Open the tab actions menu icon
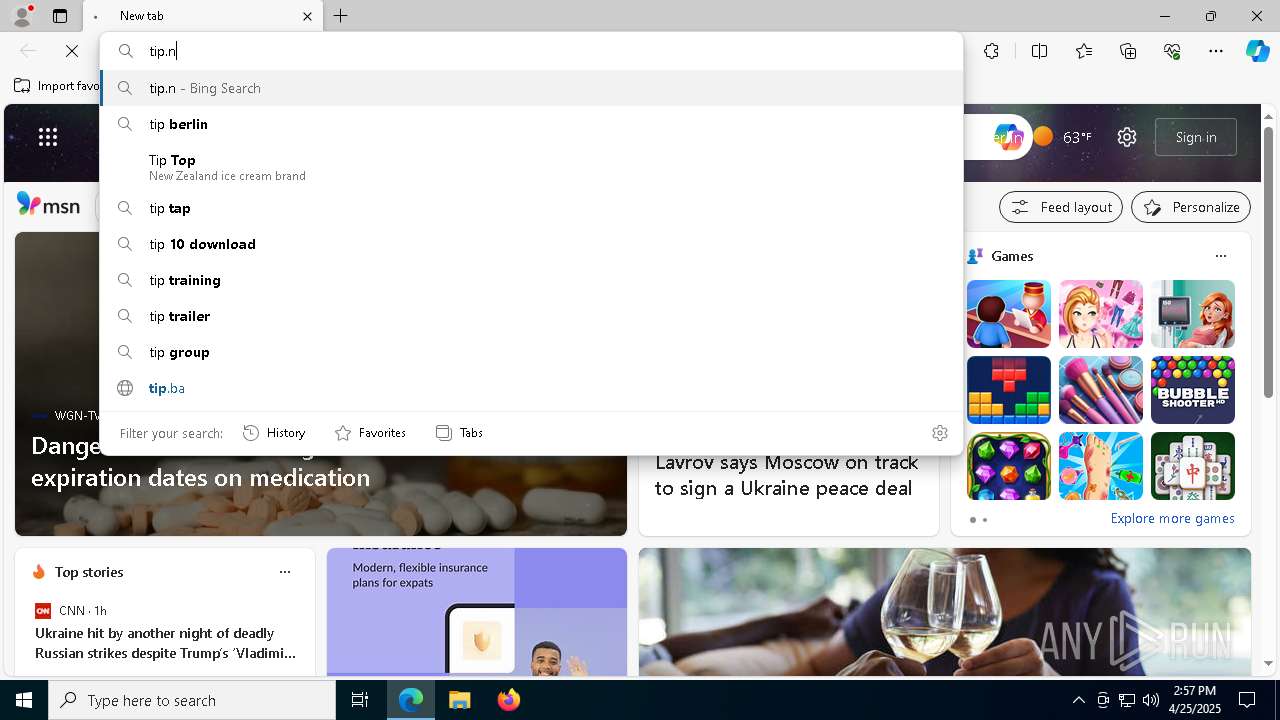 60,16
